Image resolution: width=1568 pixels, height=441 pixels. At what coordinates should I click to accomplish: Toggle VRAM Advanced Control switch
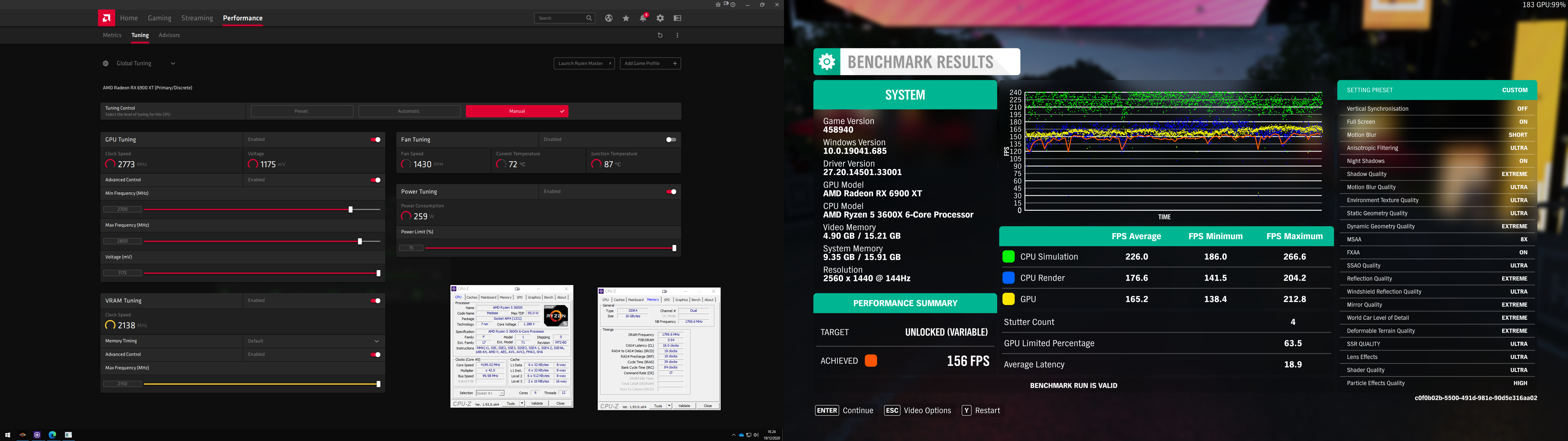pyautogui.click(x=375, y=355)
